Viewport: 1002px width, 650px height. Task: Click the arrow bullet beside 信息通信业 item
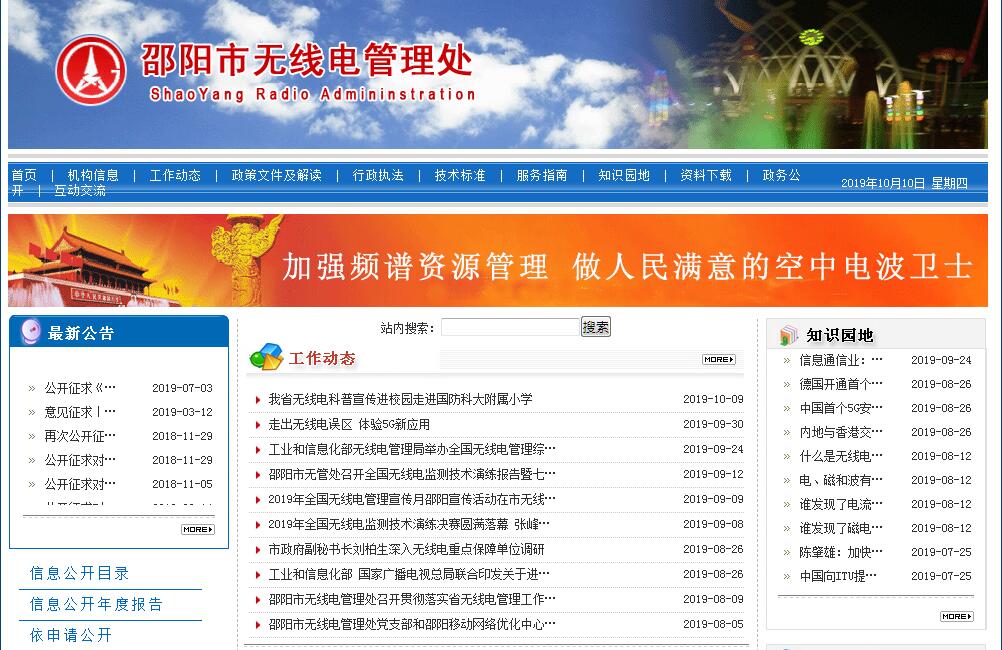787,361
